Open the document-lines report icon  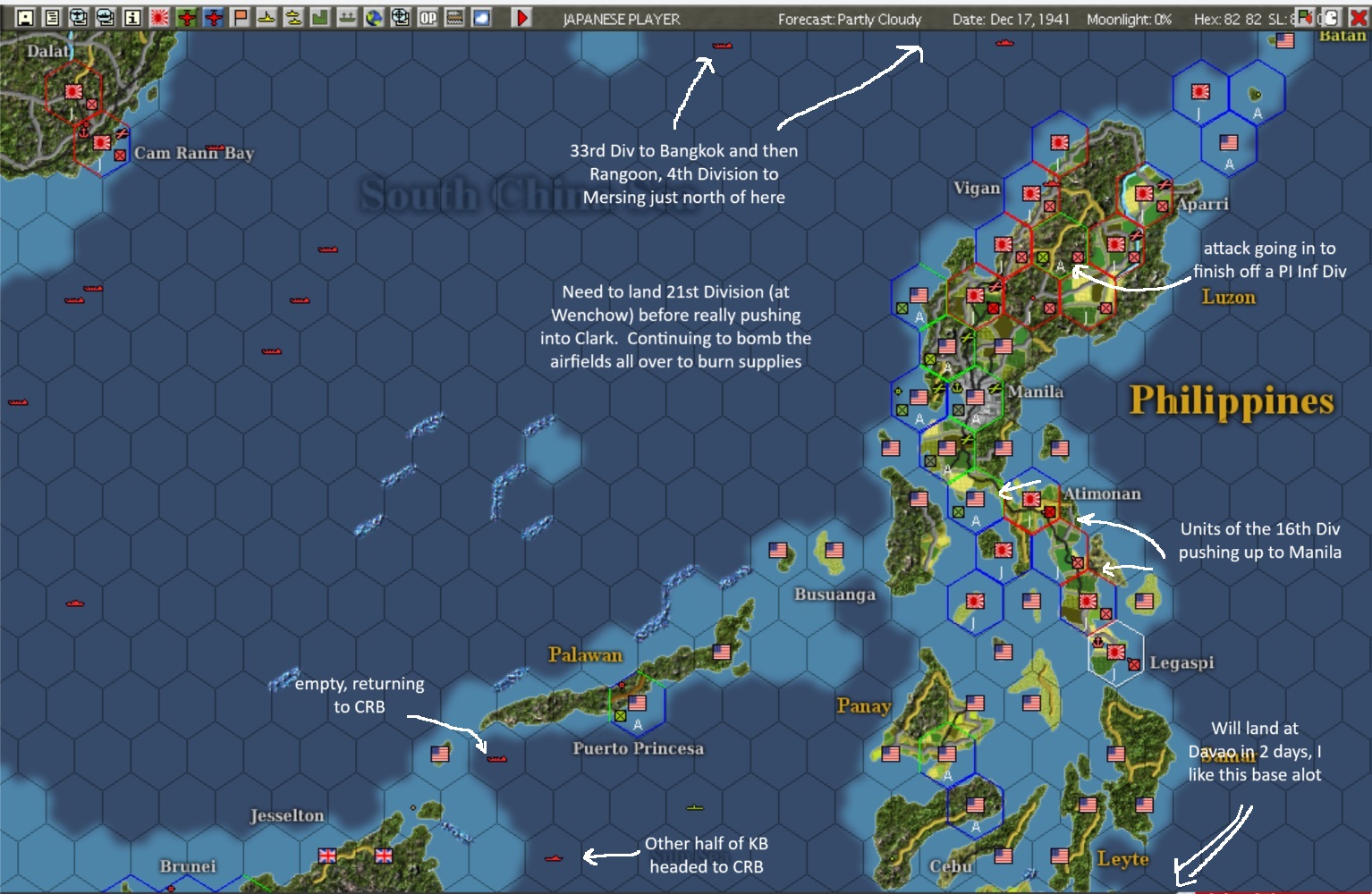53,17
